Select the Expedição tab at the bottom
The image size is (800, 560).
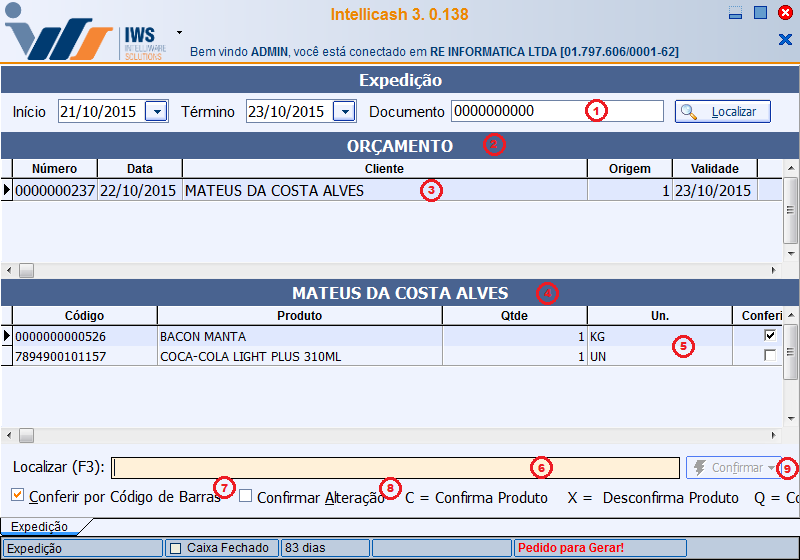click(39, 526)
